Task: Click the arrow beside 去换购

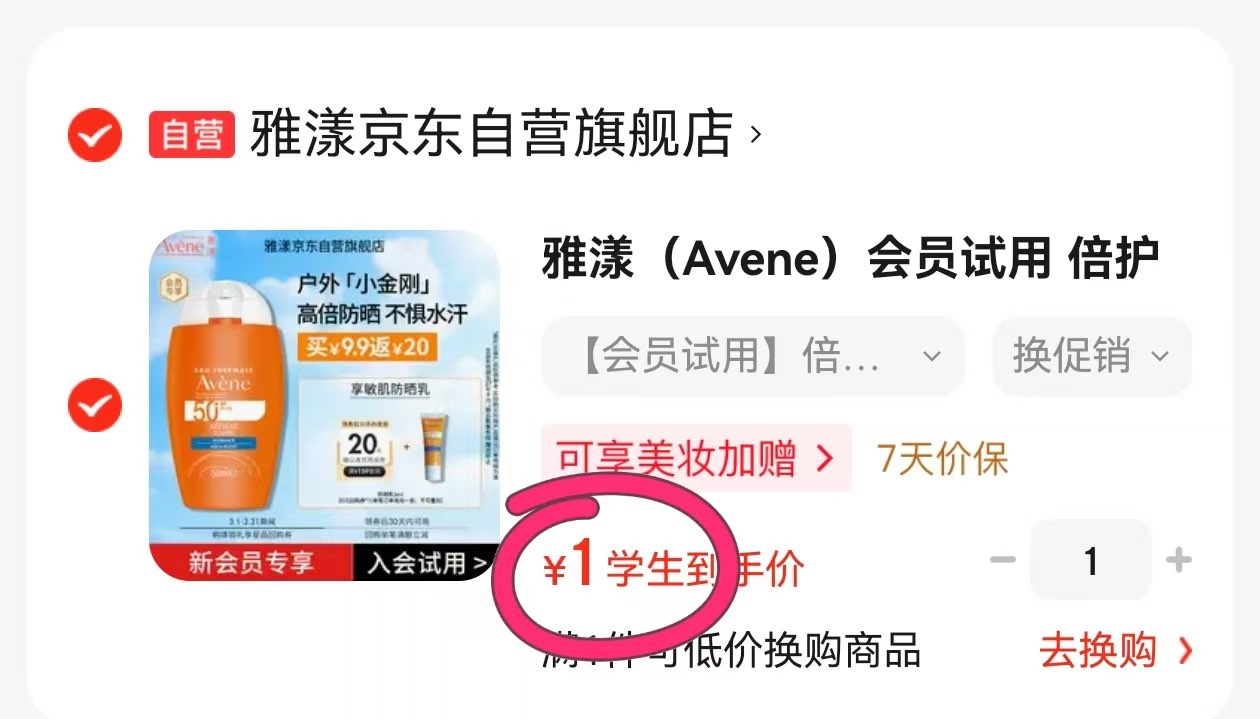Action: coord(1185,651)
